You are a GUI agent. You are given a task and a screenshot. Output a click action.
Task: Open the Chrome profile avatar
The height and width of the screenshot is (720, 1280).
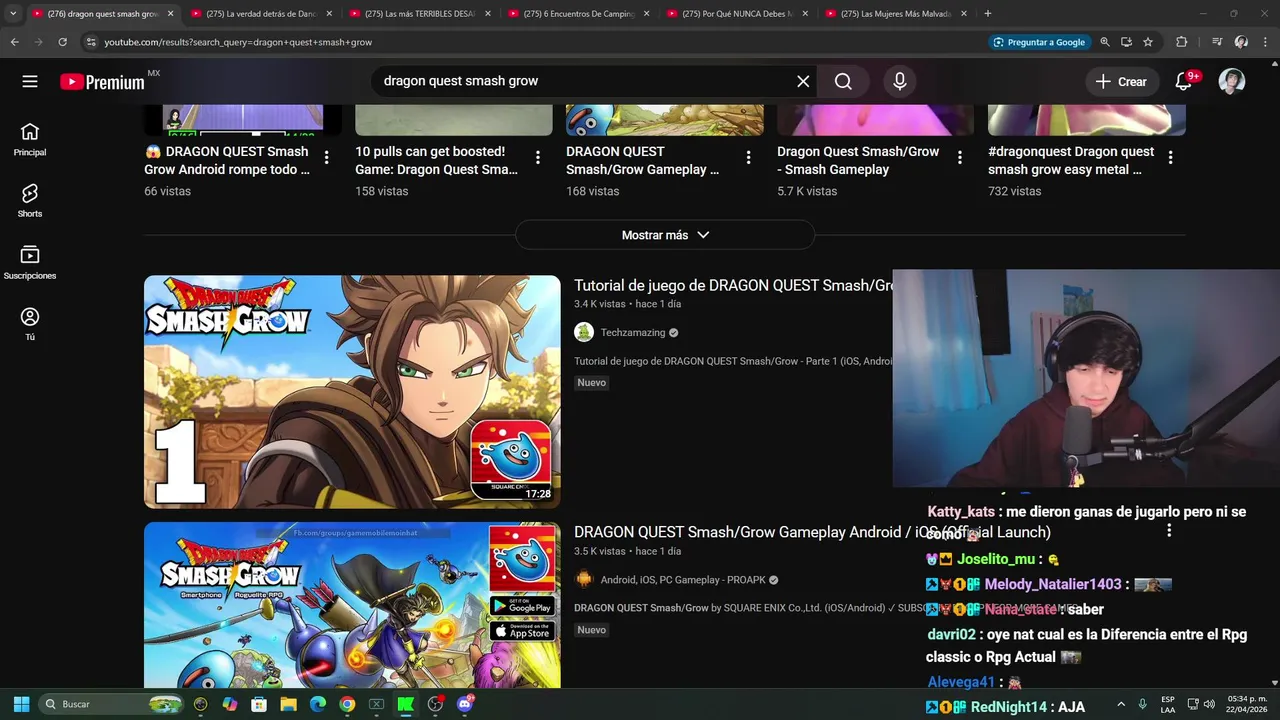[x=1241, y=42]
